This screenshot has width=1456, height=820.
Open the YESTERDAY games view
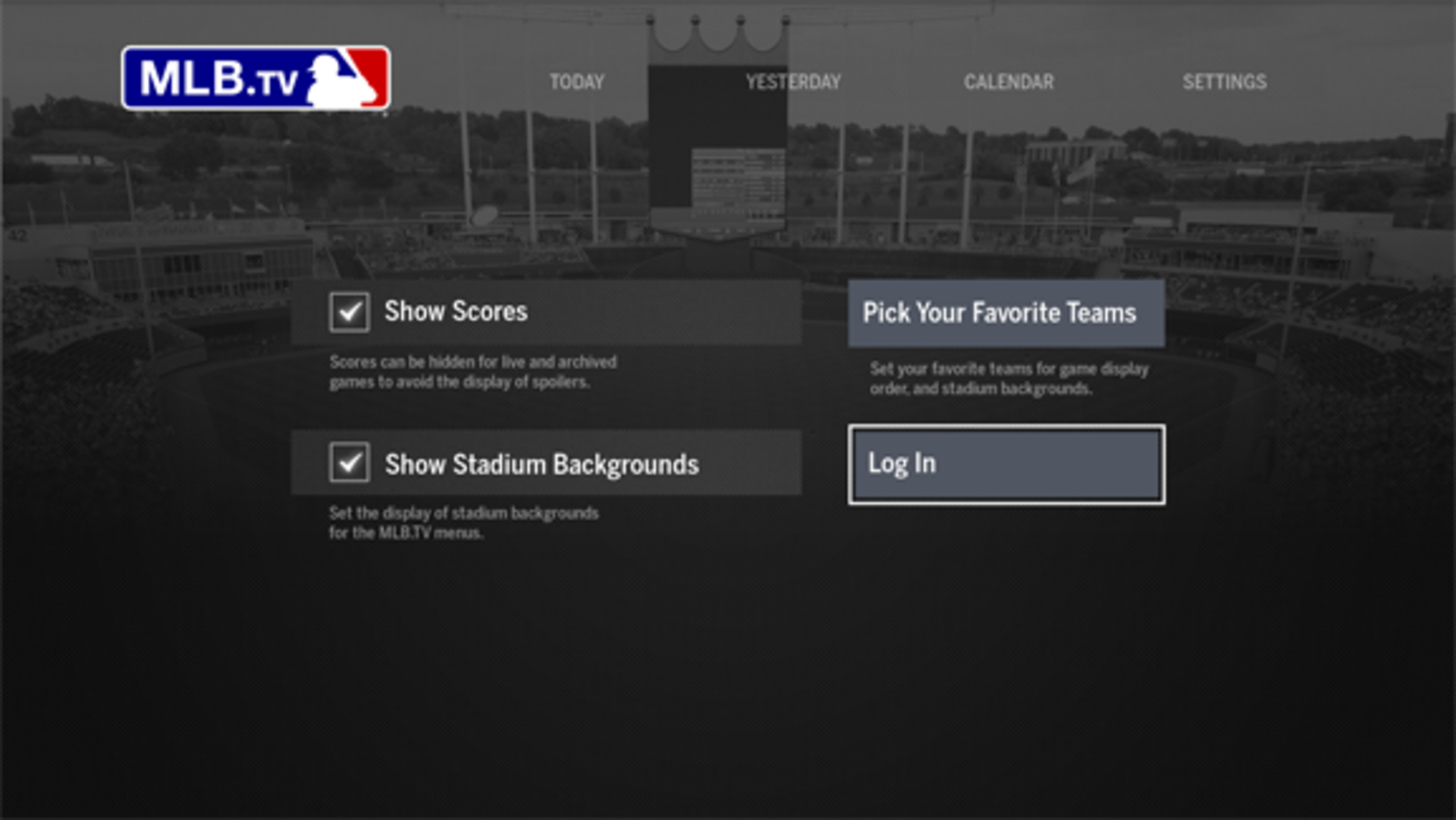pyautogui.click(x=794, y=82)
